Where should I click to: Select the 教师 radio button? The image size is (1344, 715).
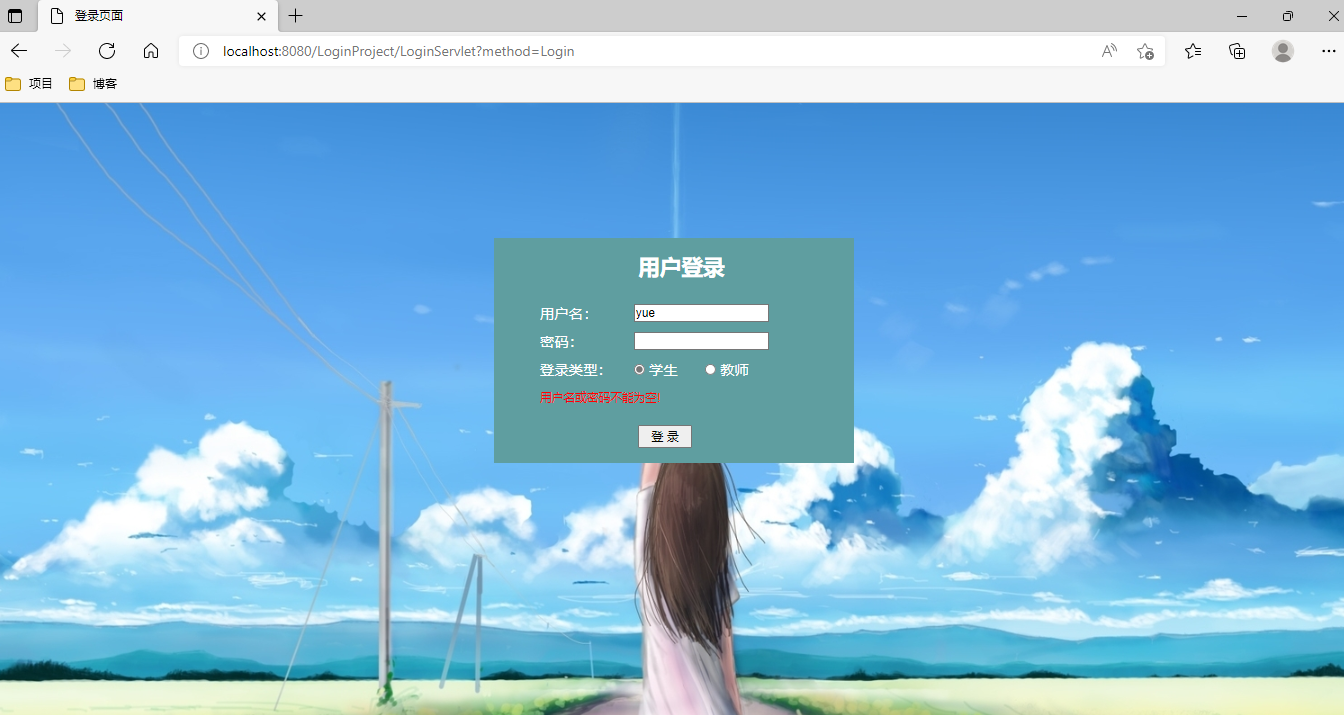710,370
